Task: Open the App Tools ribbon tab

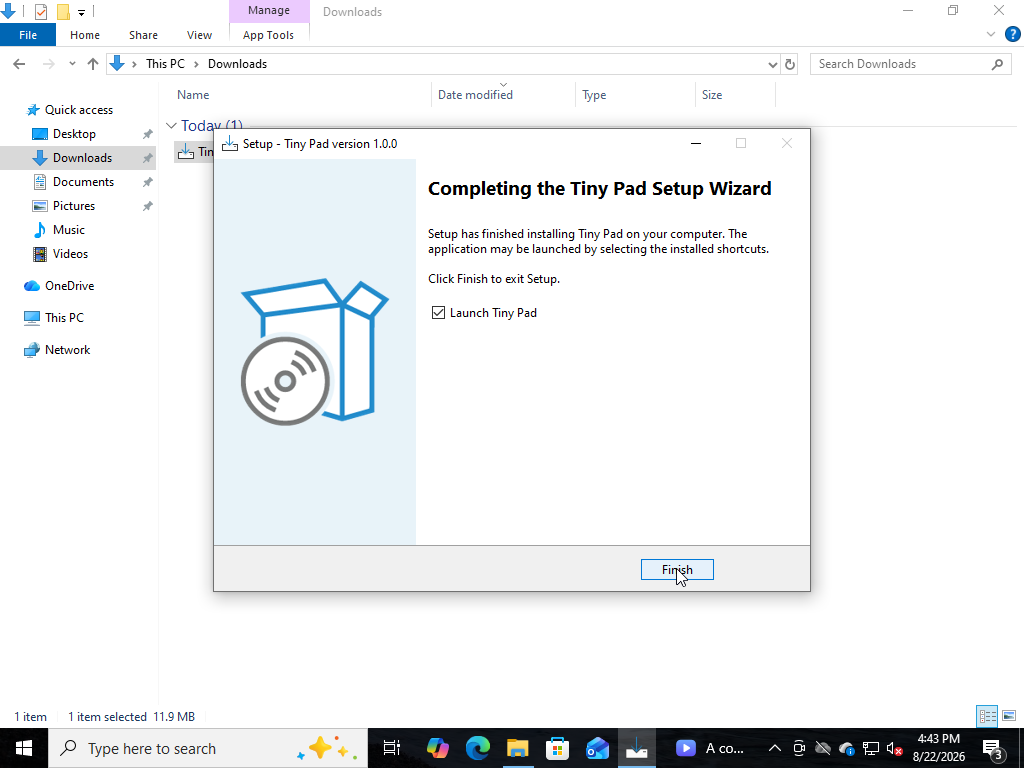Action: (x=268, y=35)
